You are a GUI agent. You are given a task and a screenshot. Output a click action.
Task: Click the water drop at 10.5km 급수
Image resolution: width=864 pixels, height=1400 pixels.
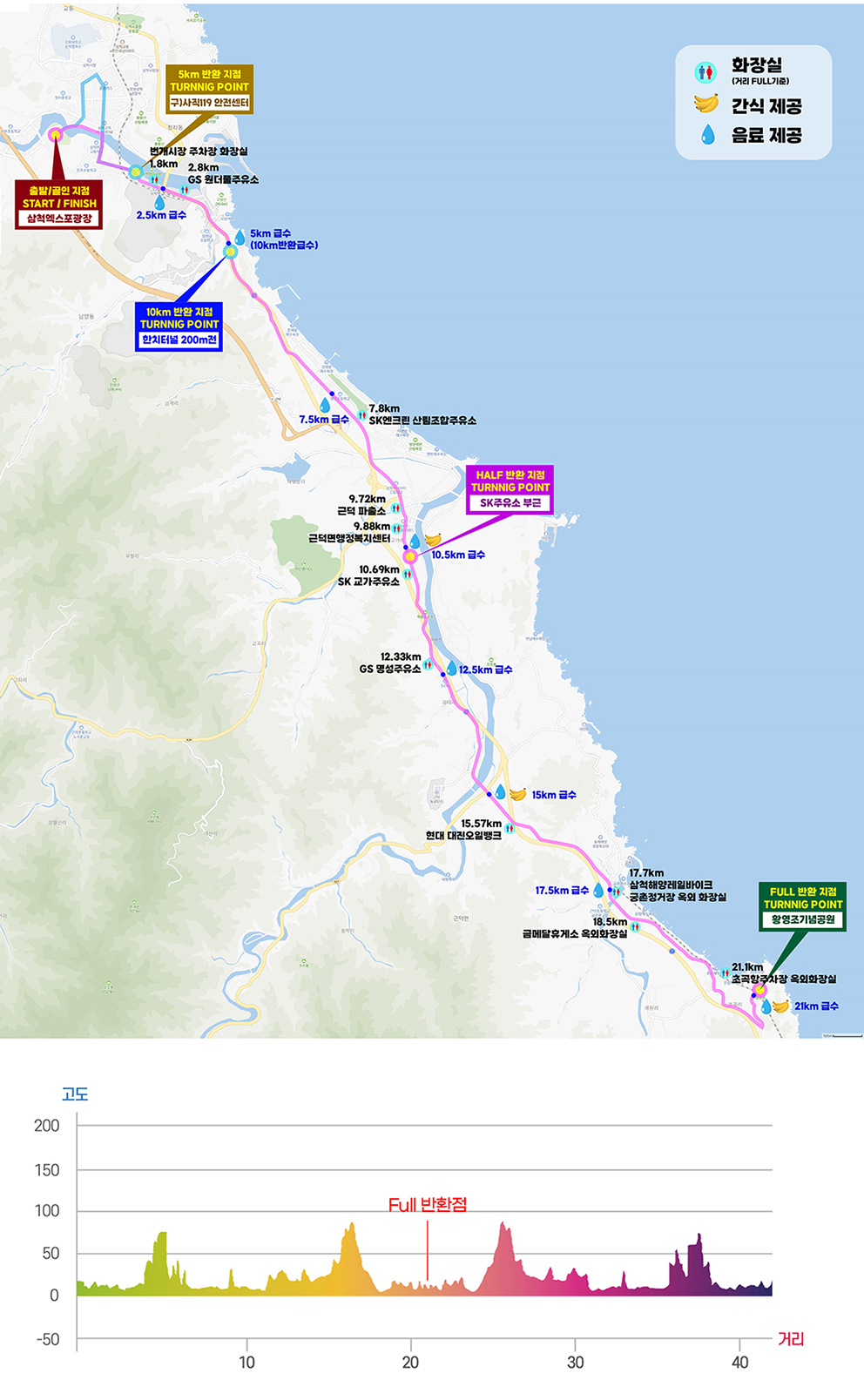pyautogui.click(x=415, y=541)
